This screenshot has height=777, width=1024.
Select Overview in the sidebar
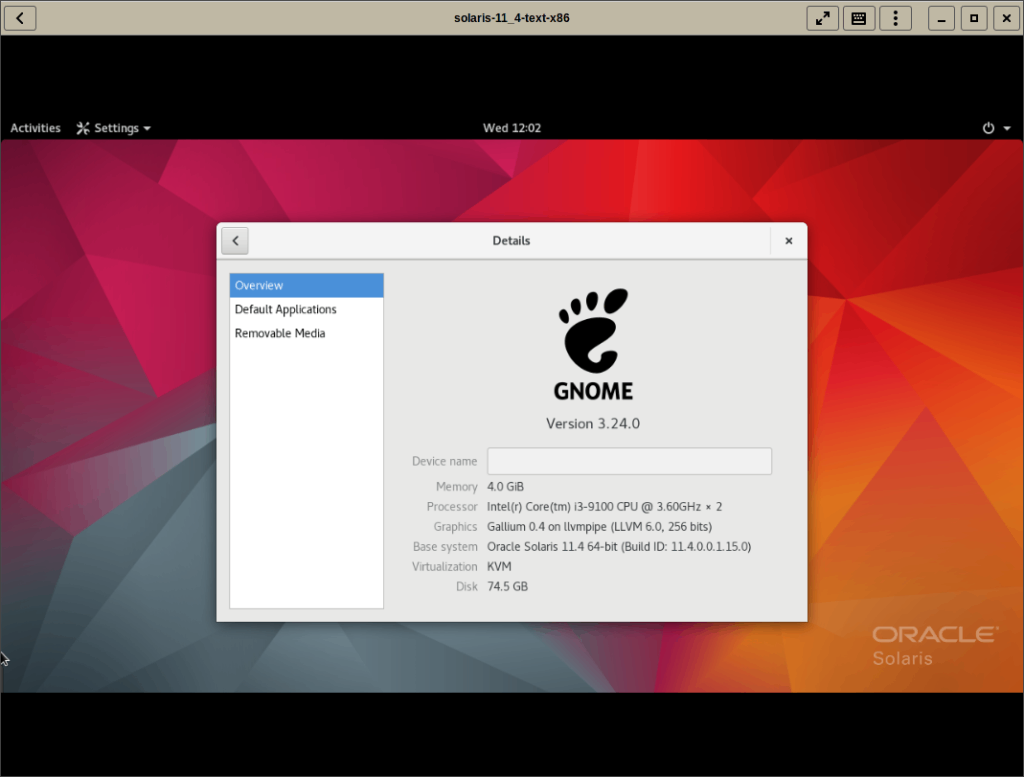[x=306, y=285]
